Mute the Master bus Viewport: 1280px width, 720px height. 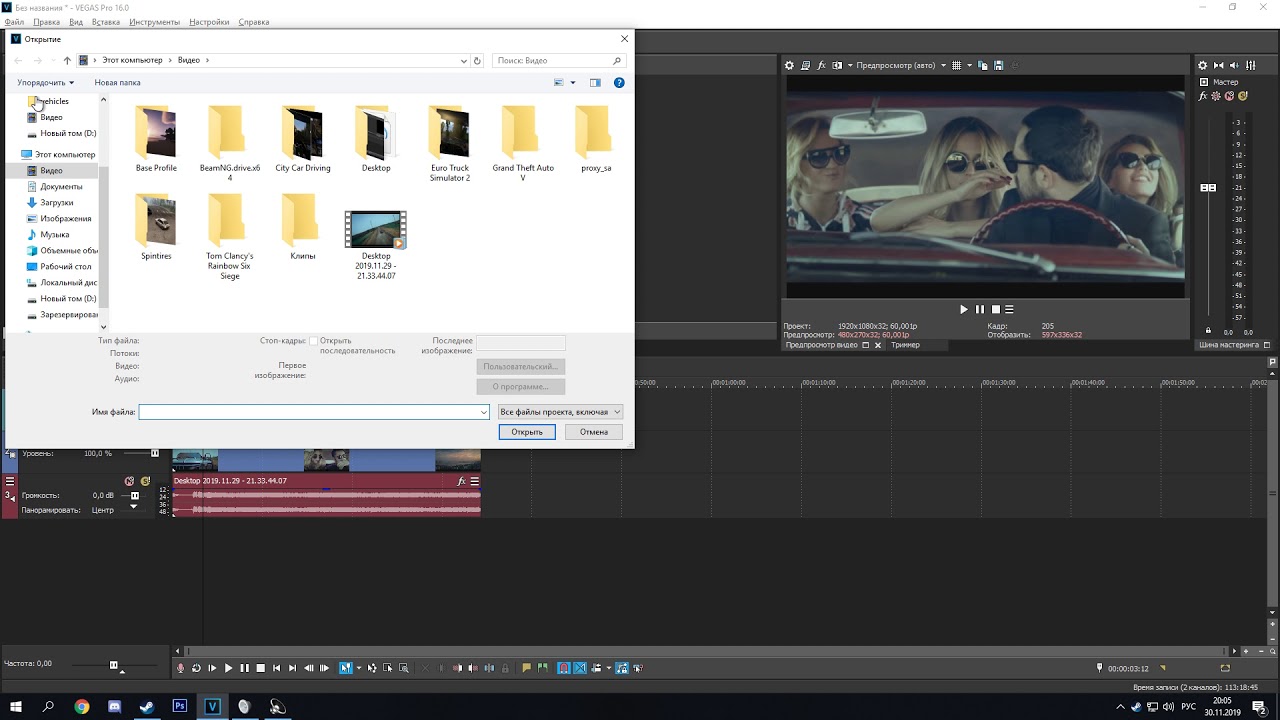(x=1230, y=96)
